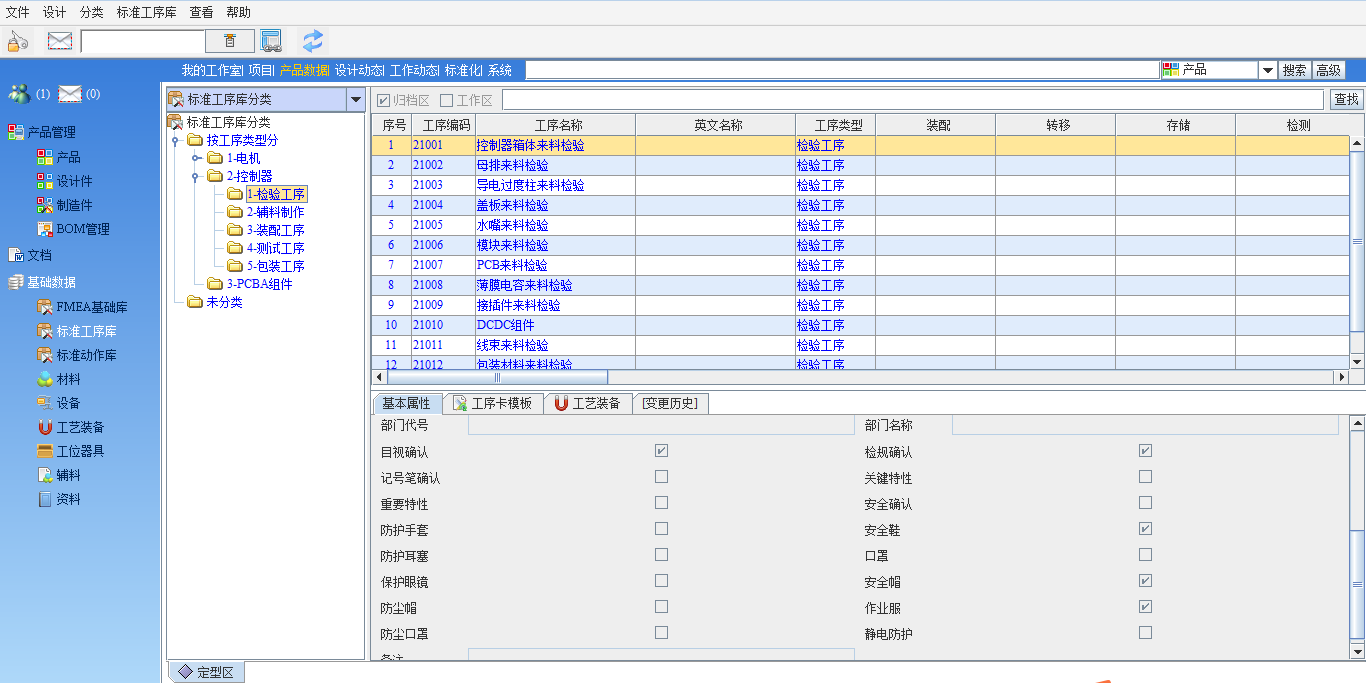Open 工位器具 in the sidebar
Screen dimensions: 1366x683
pos(45,451)
